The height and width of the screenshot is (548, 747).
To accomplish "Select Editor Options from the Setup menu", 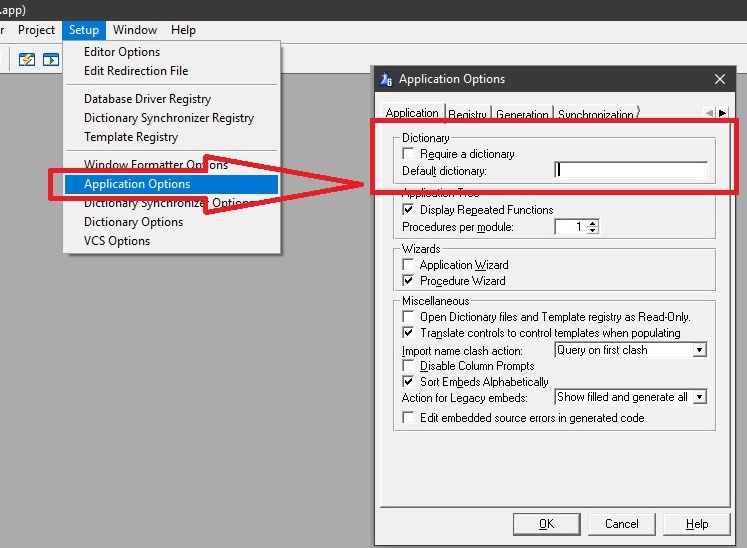I will pos(122,52).
